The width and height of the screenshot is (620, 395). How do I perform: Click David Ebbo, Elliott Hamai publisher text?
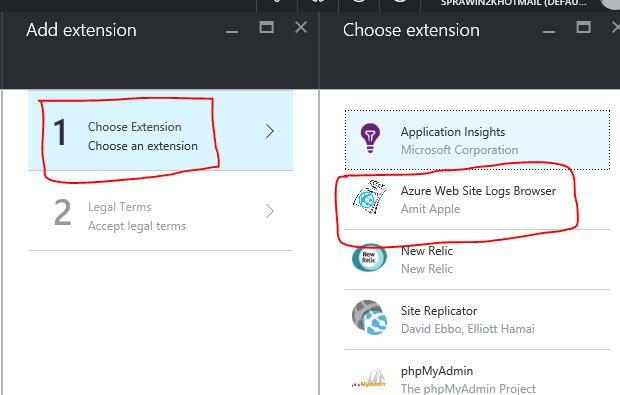[x=468, y=329]
